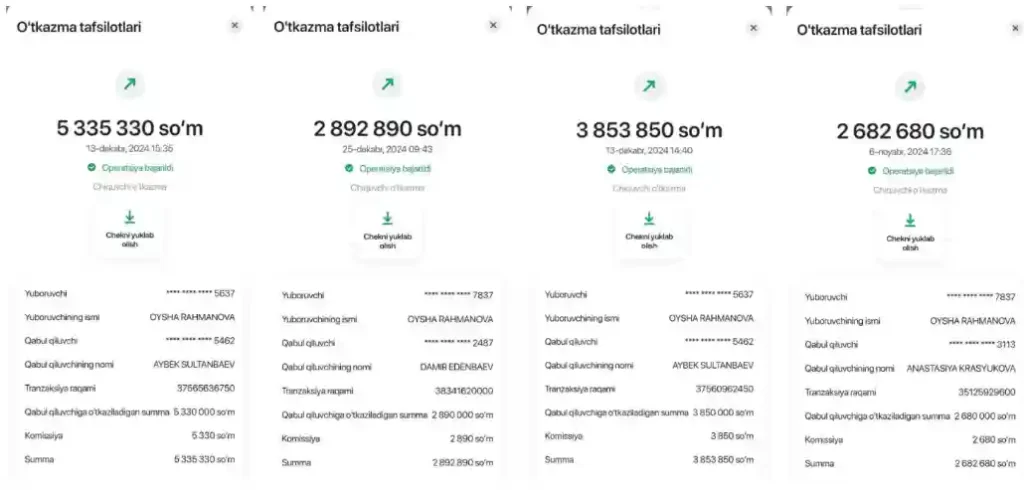The image size is (1024, 490).
Task: Download the receipt for the 2 892 890 so'm transfer
Action: [387, 227]
